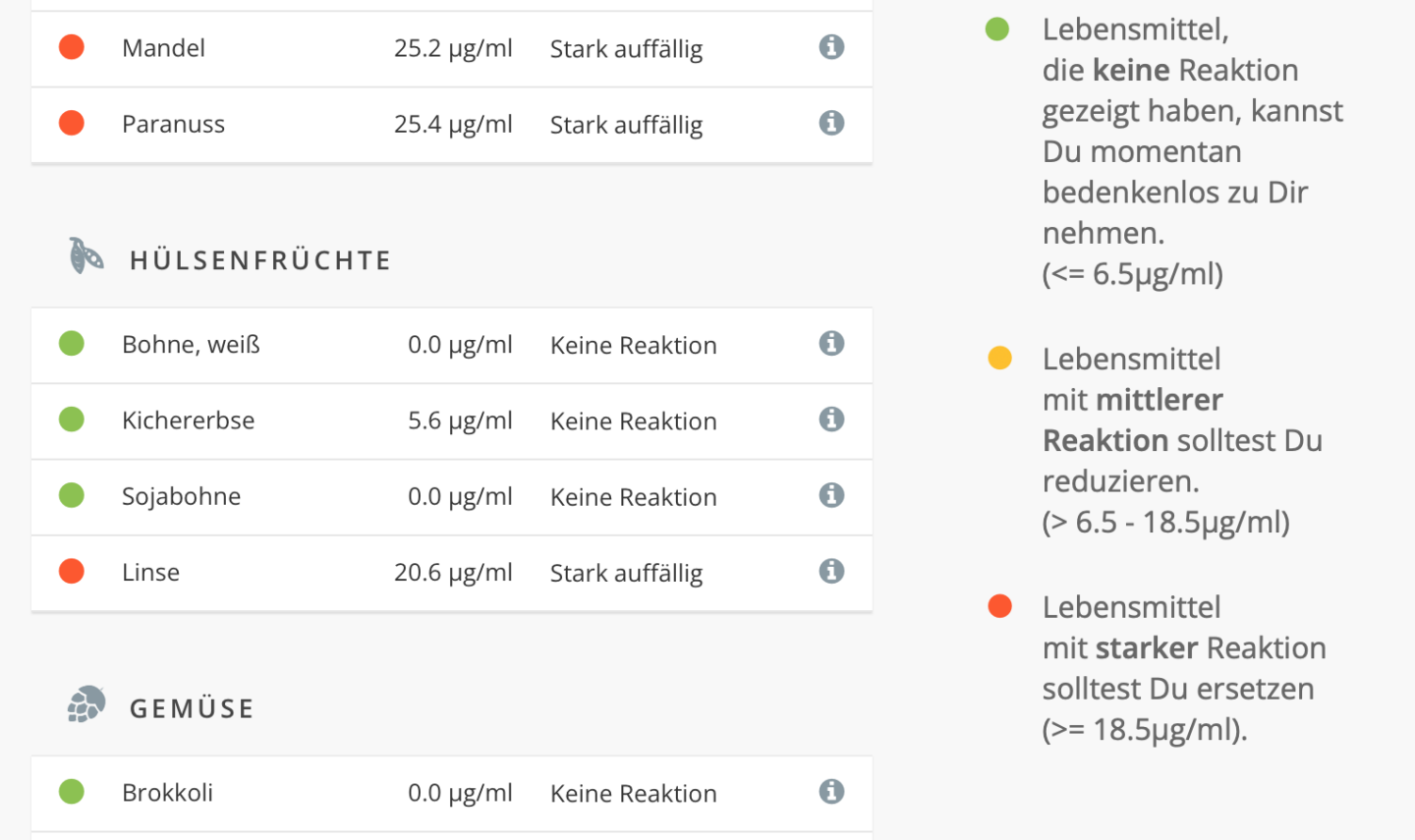Click the Paranuss info icon
1415x840 pixels.
pos(831,123)
